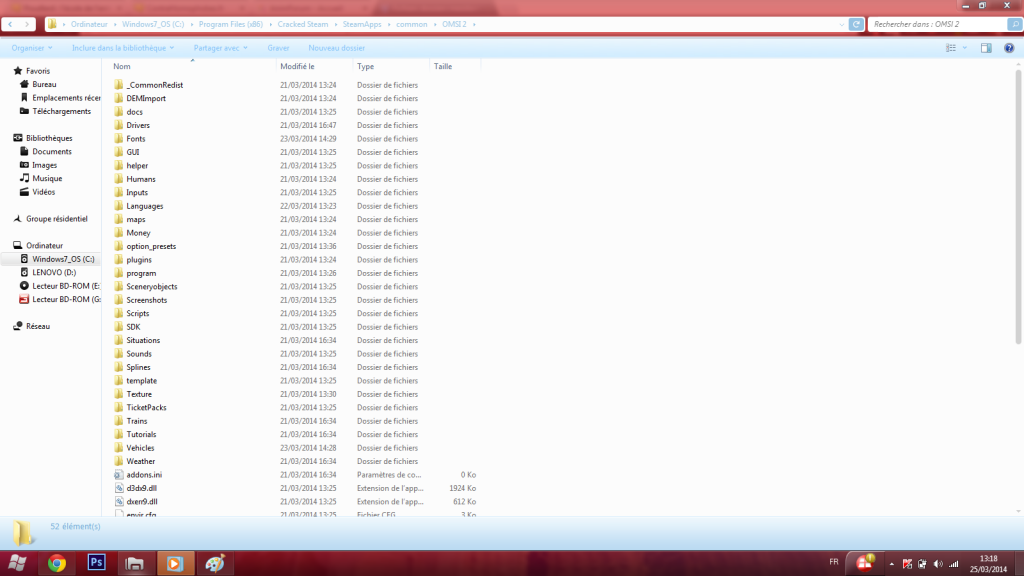Go to SteamApps breadcrumb
This screenshot has height=576, width=1024.
(x=362, y=24)
